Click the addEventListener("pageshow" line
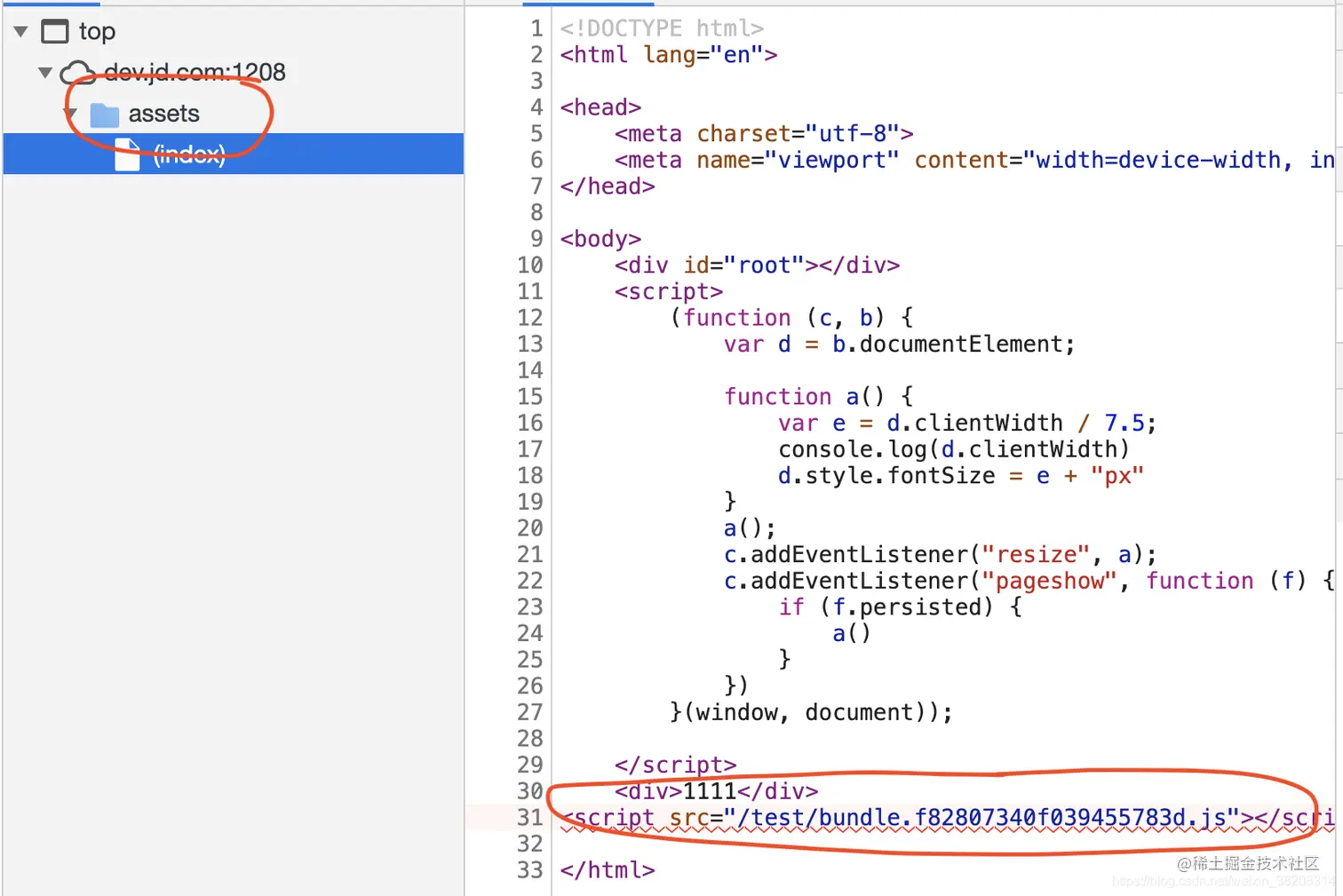The width and height of the screenshot is (1343, 896). [1029, 581]
